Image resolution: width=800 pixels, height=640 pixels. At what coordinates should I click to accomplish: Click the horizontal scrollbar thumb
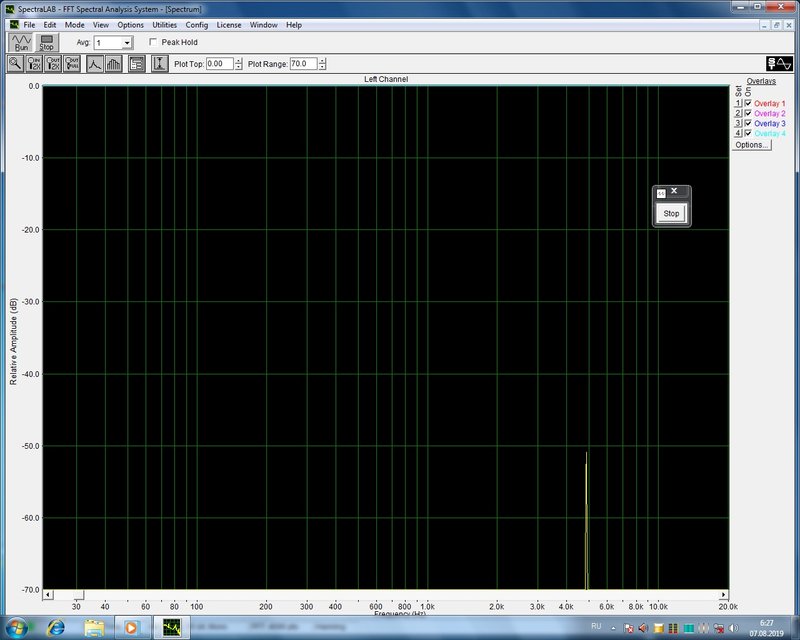(x=79, y=595)
